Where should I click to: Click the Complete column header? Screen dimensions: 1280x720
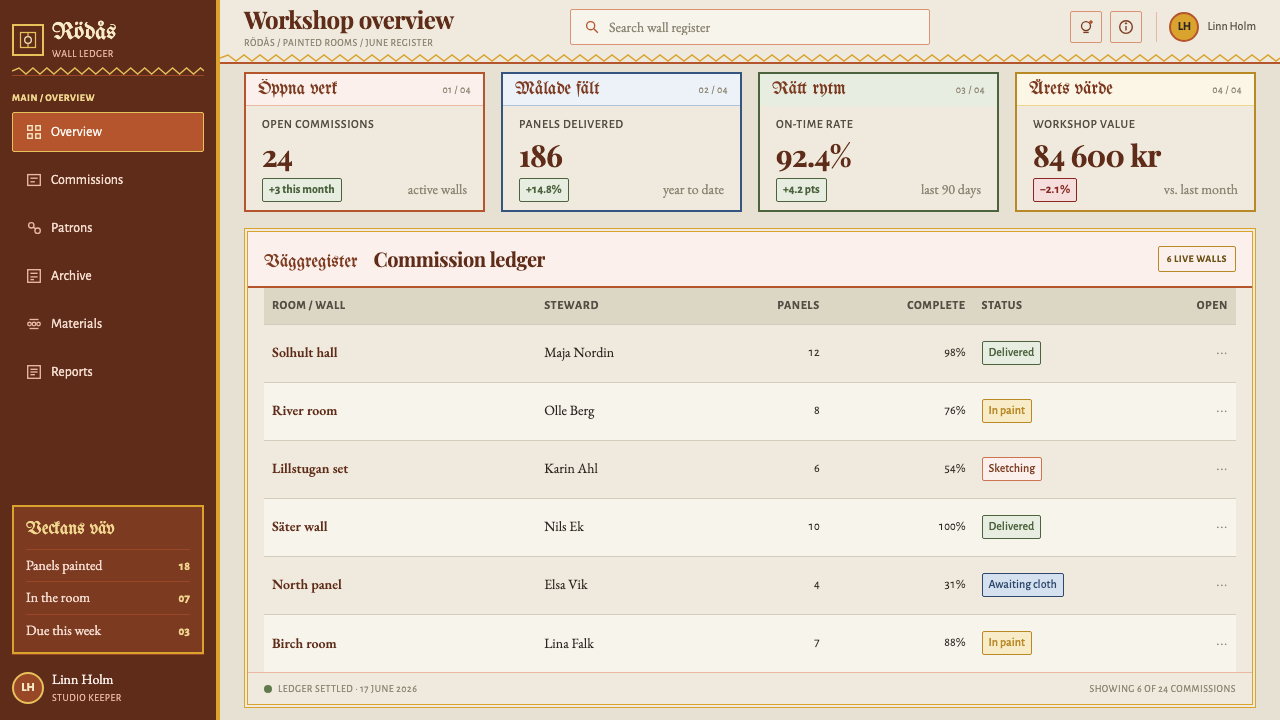936,306
